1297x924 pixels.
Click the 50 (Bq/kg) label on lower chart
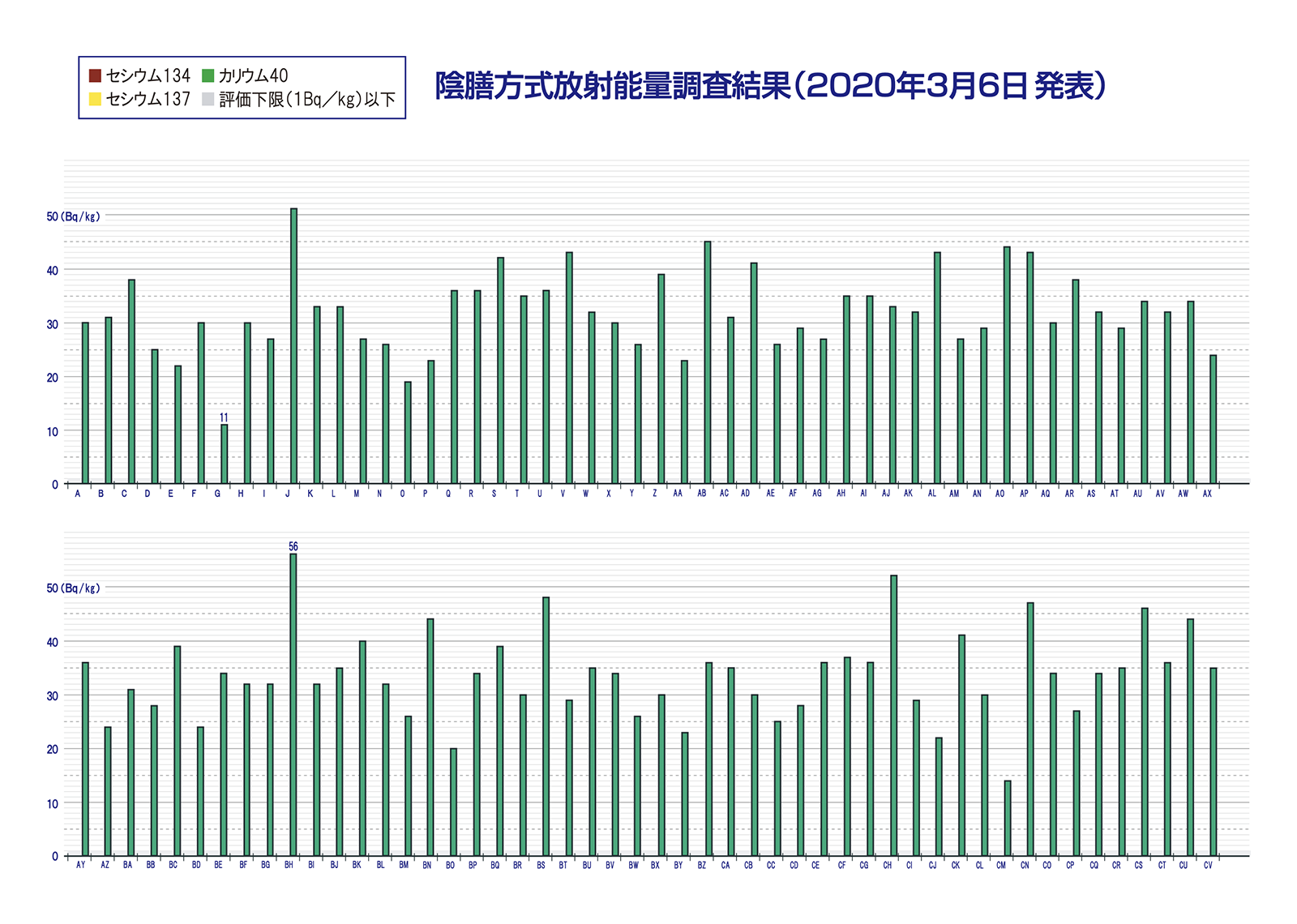[x=74, y=588]
